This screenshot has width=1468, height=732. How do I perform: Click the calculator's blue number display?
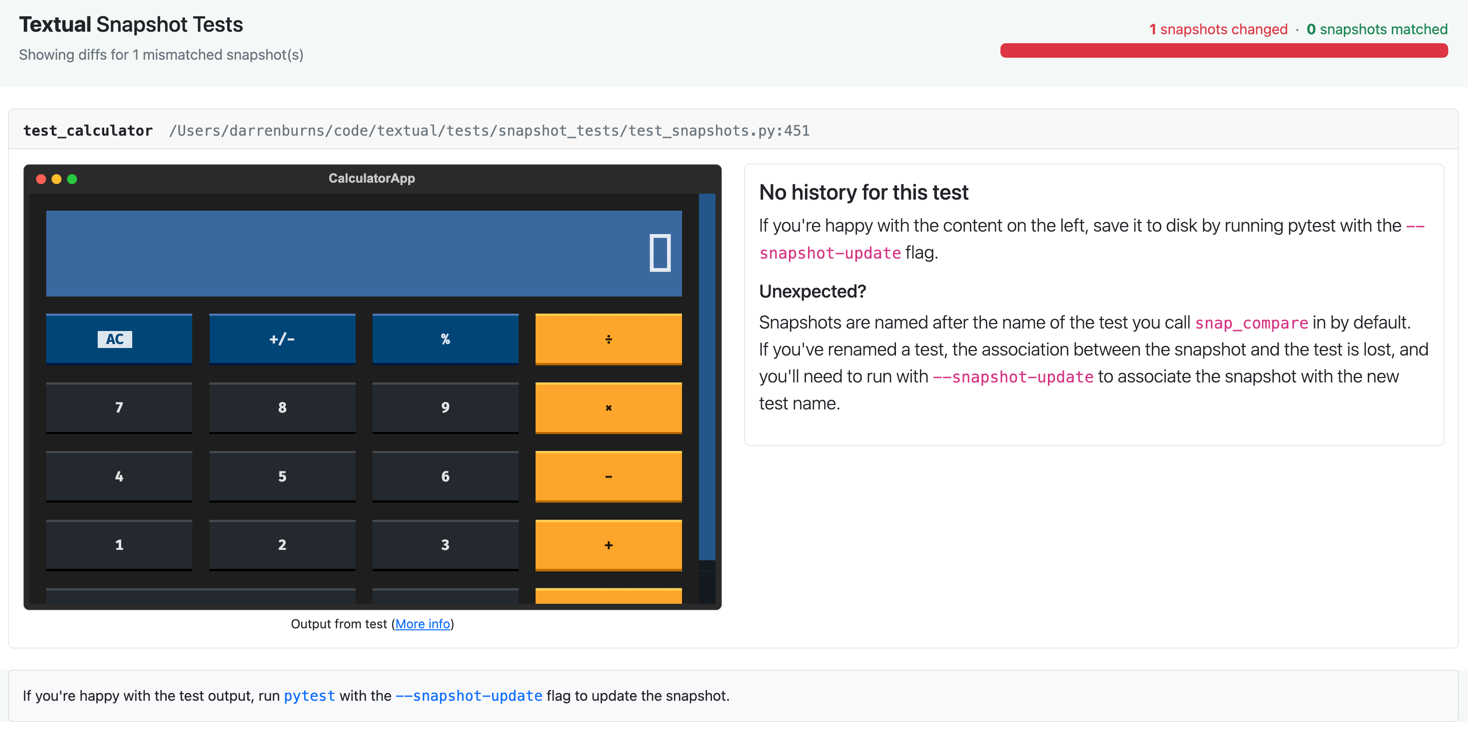[x=364, y=253]
